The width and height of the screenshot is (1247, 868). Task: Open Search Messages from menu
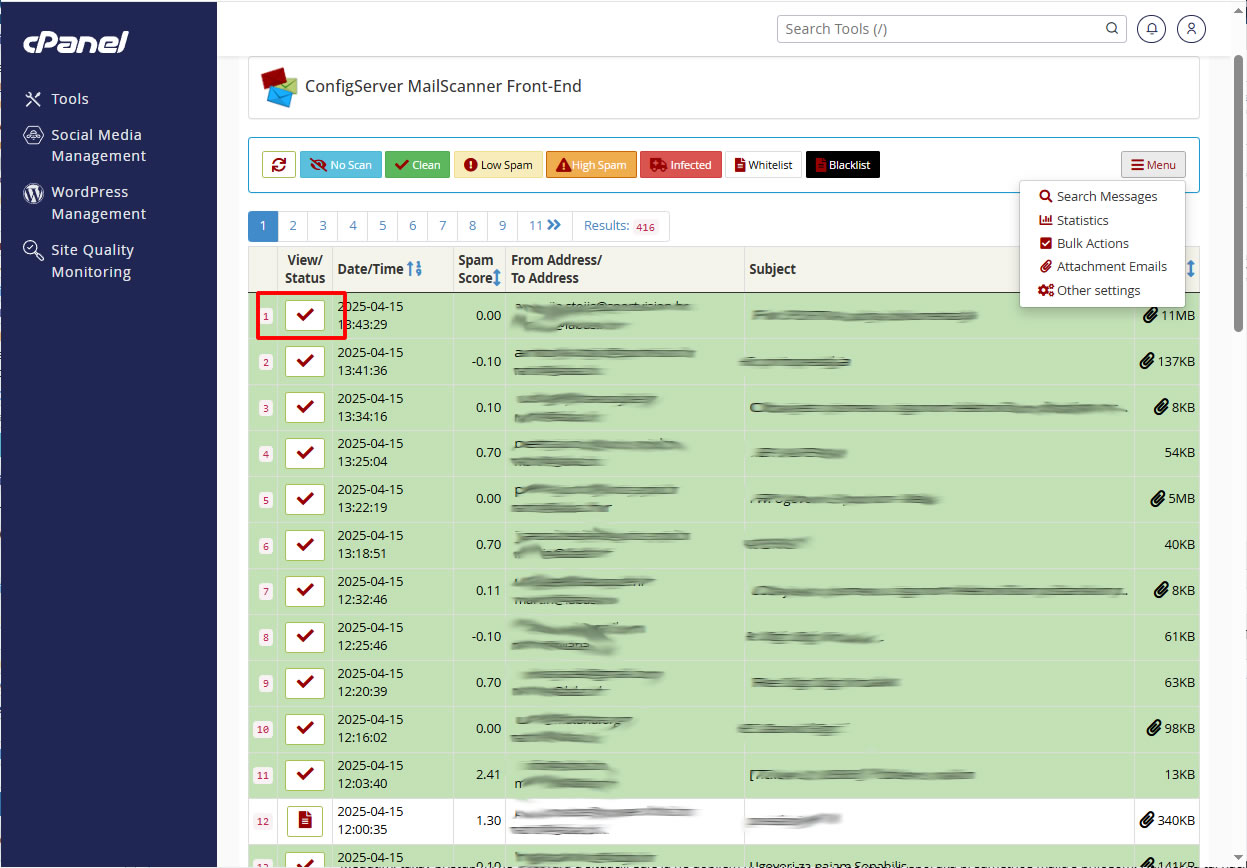coord(1098,196)
